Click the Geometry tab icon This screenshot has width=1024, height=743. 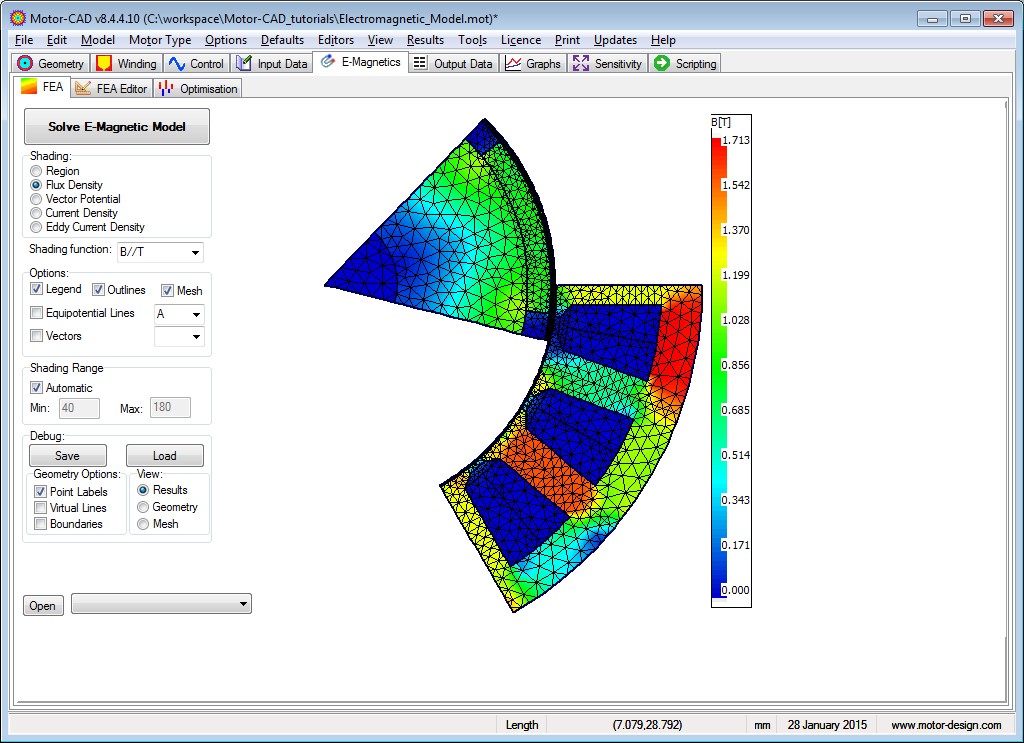click(26, 64)
